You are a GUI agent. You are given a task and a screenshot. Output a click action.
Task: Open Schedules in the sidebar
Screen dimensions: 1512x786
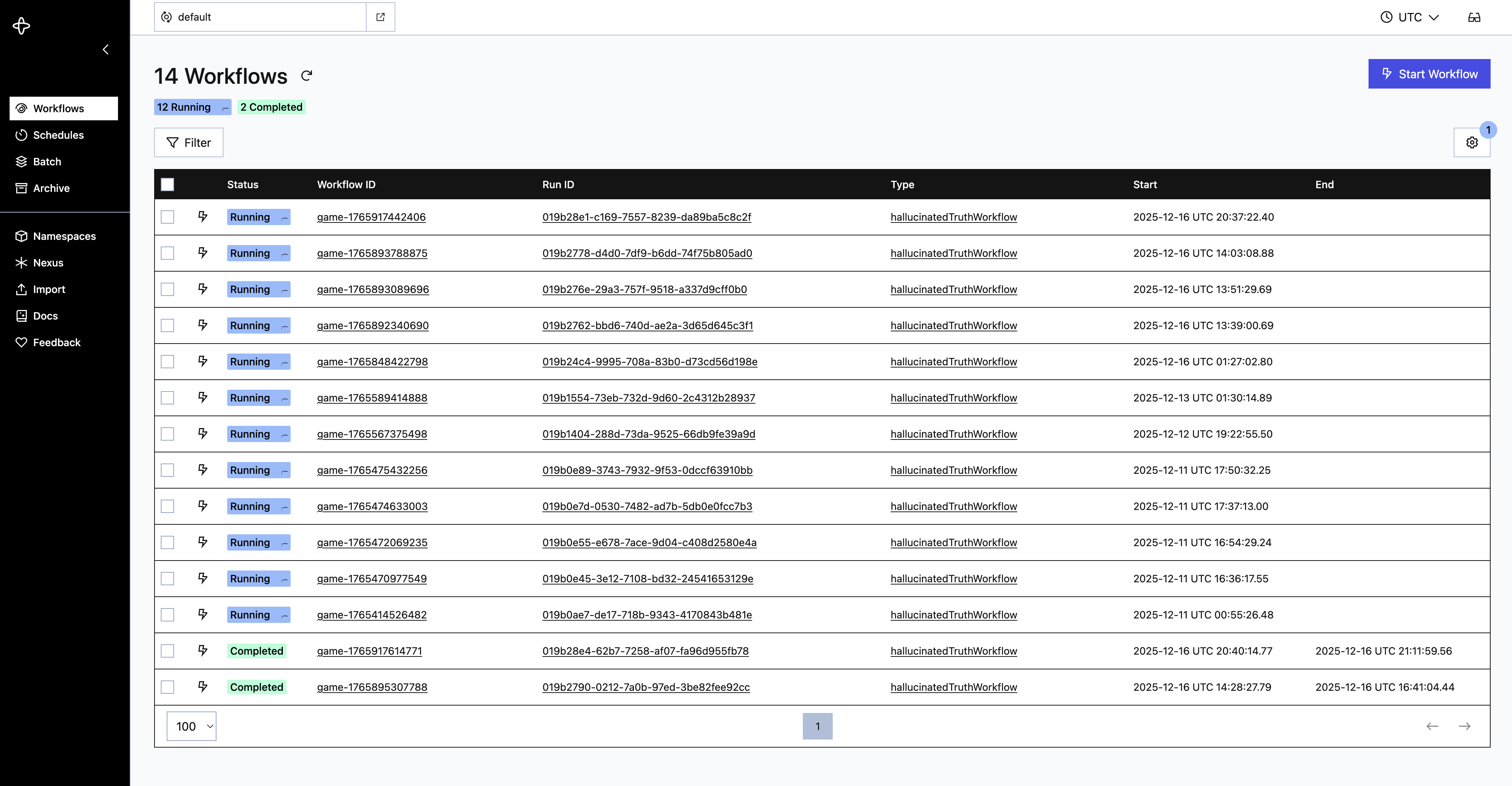63,135
